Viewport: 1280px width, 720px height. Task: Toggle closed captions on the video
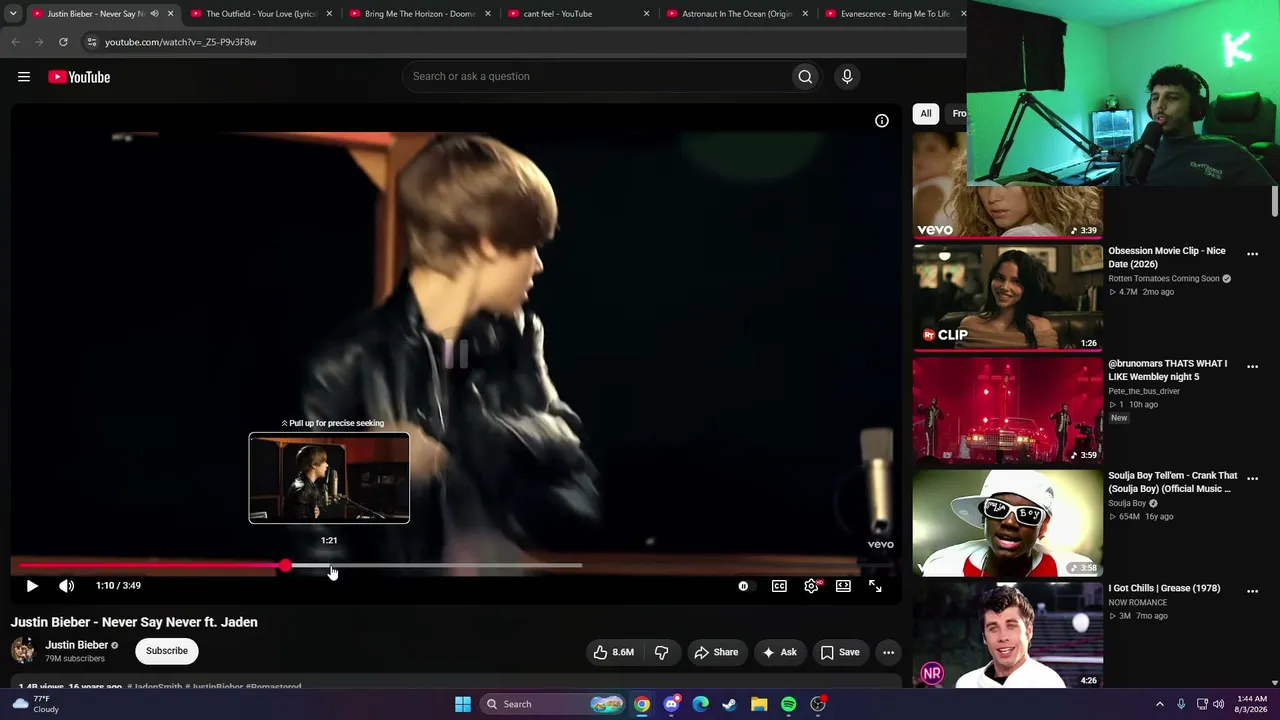coord(779,586)
